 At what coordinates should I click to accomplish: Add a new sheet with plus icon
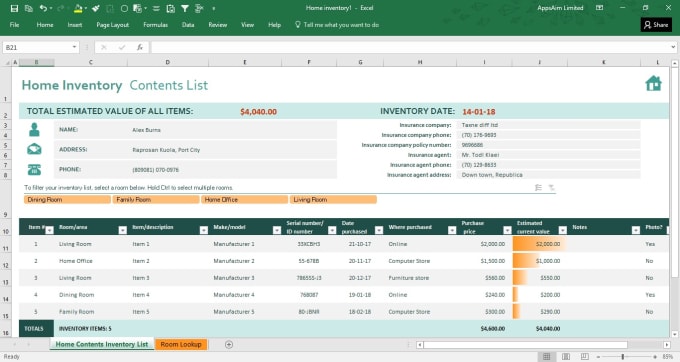point(229,344)
